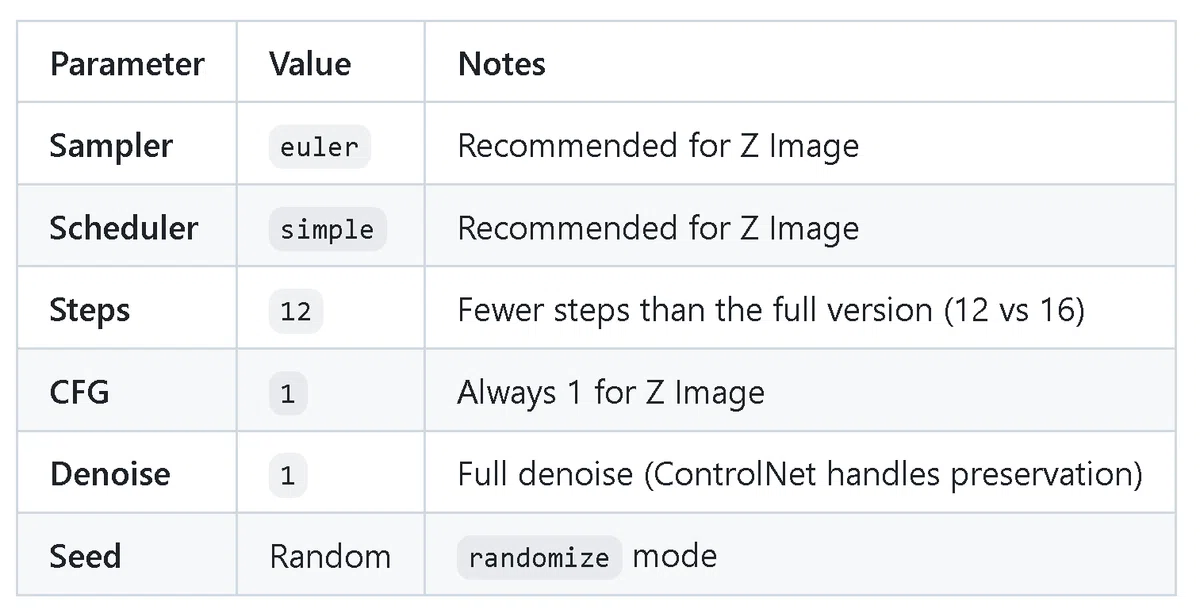Click the 'randomize' code tag
1200x613 pixels.
[x=539, y=557]
